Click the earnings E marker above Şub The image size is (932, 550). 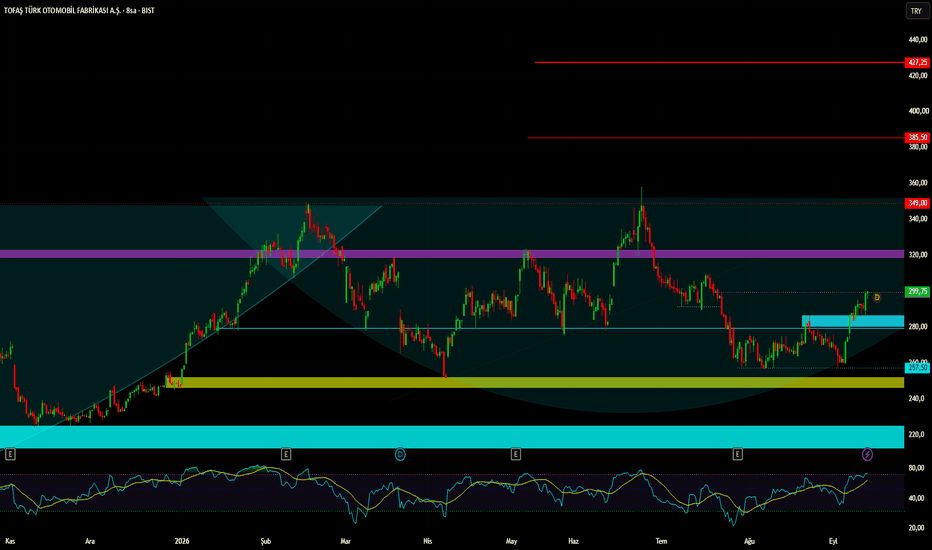tap(286, 454)
